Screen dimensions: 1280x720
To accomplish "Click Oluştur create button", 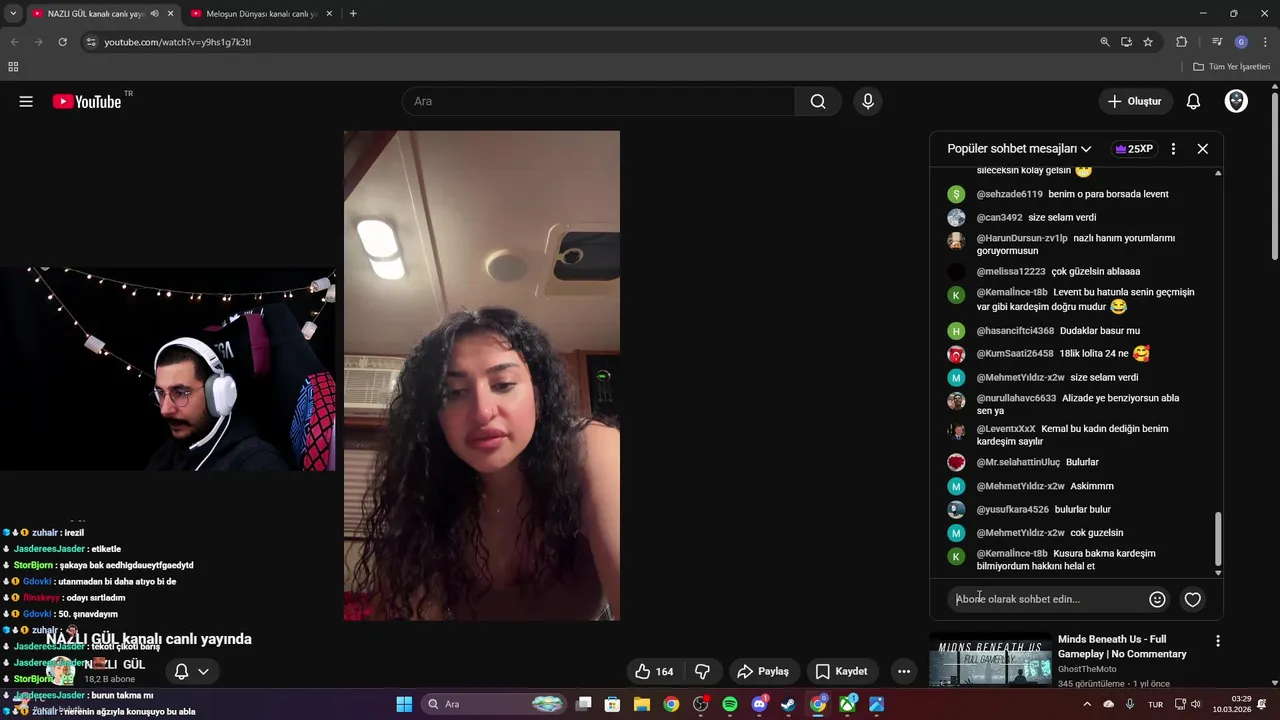I will (1135, 101).
